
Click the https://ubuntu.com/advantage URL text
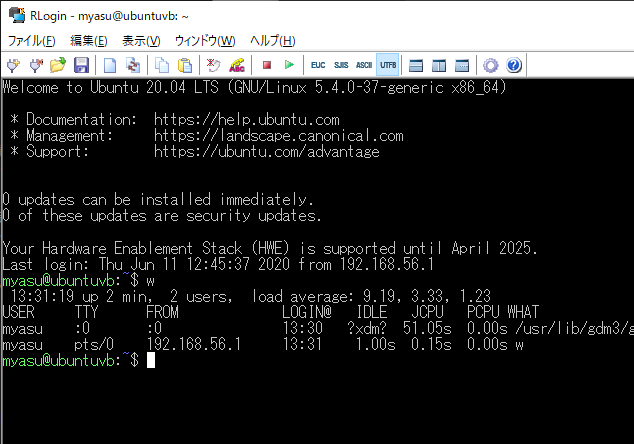(x=266, y=152)
